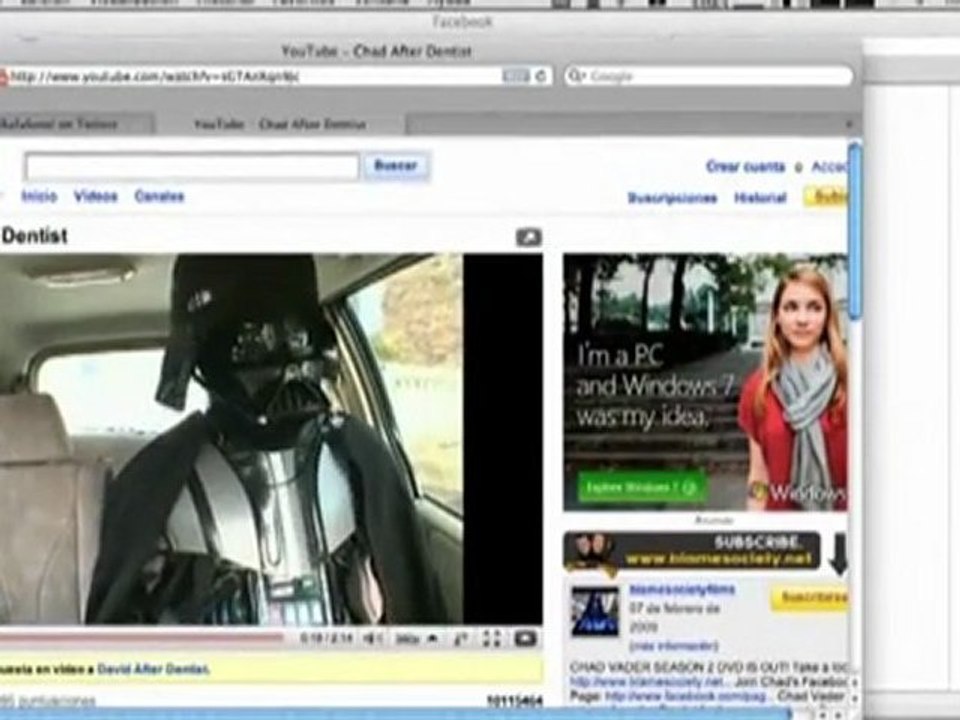Open the Suscripciones link
Image resolution: width=960 pixels, height=720 pixels.
coord(672,198)
